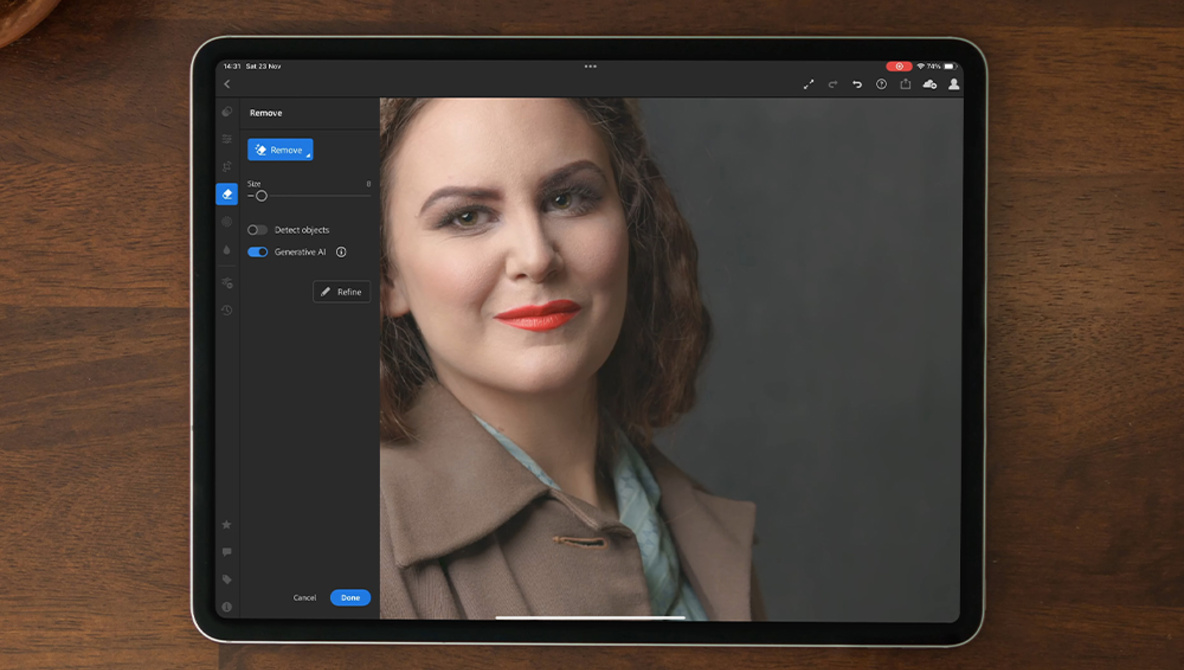
Task: Open the Edit sliders panel
Action: pyautogui.click(x=227, y=139)
